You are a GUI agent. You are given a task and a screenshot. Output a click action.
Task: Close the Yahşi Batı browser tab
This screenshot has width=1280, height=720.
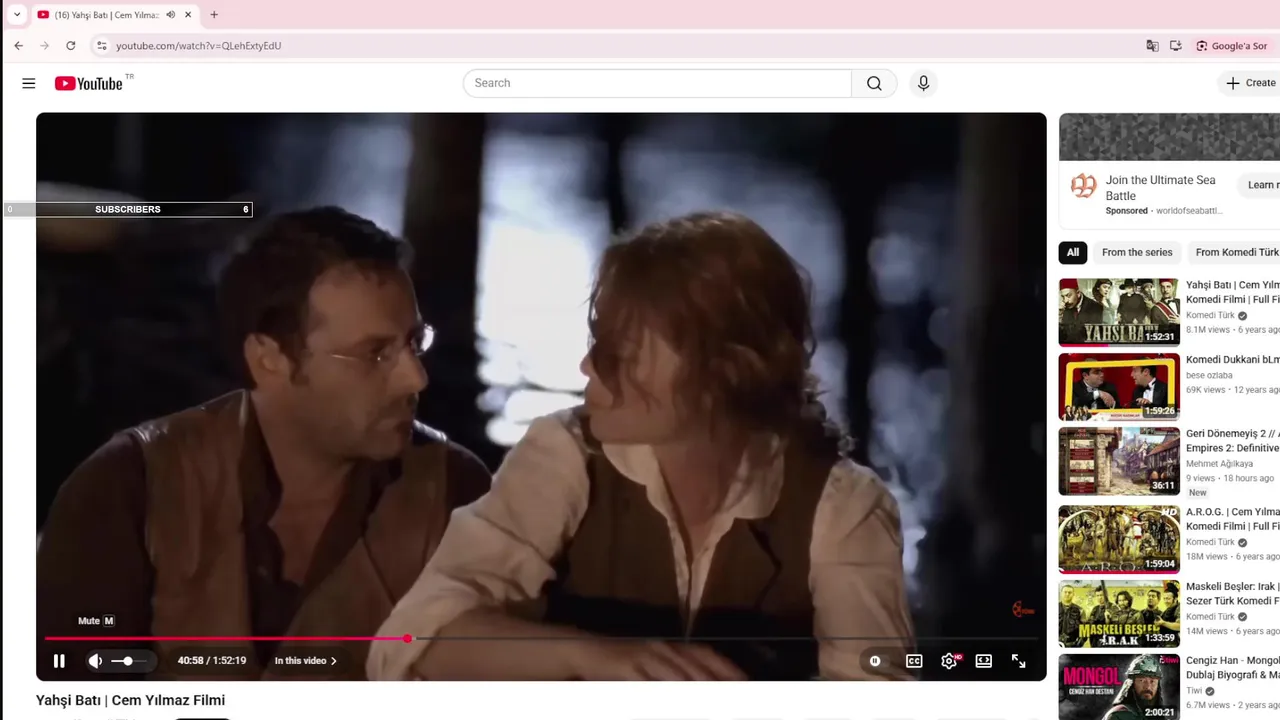click(188, 15)
